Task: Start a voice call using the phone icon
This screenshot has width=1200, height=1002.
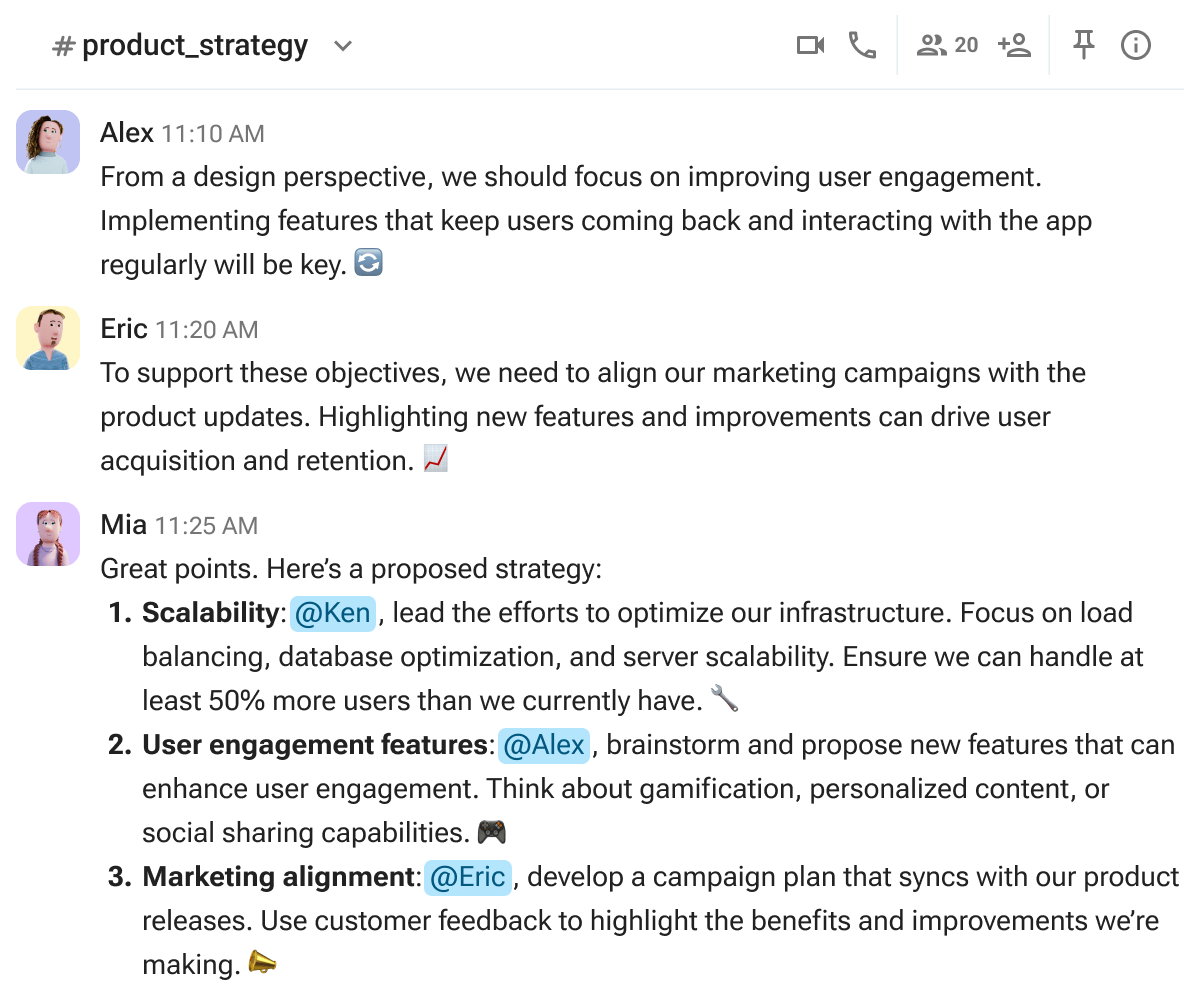Action: [x=862, y=44]
